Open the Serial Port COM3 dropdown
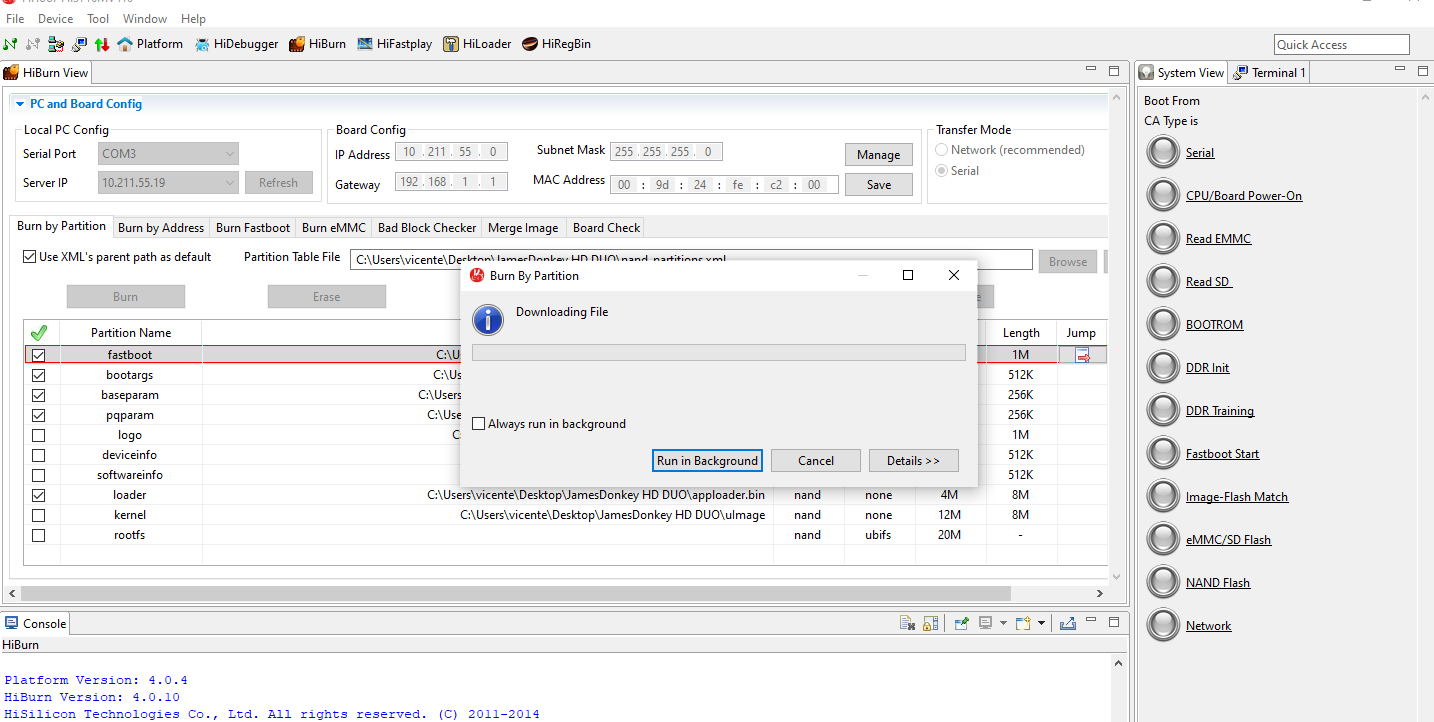Screen dimensions: 1434x722 point(169,154)
